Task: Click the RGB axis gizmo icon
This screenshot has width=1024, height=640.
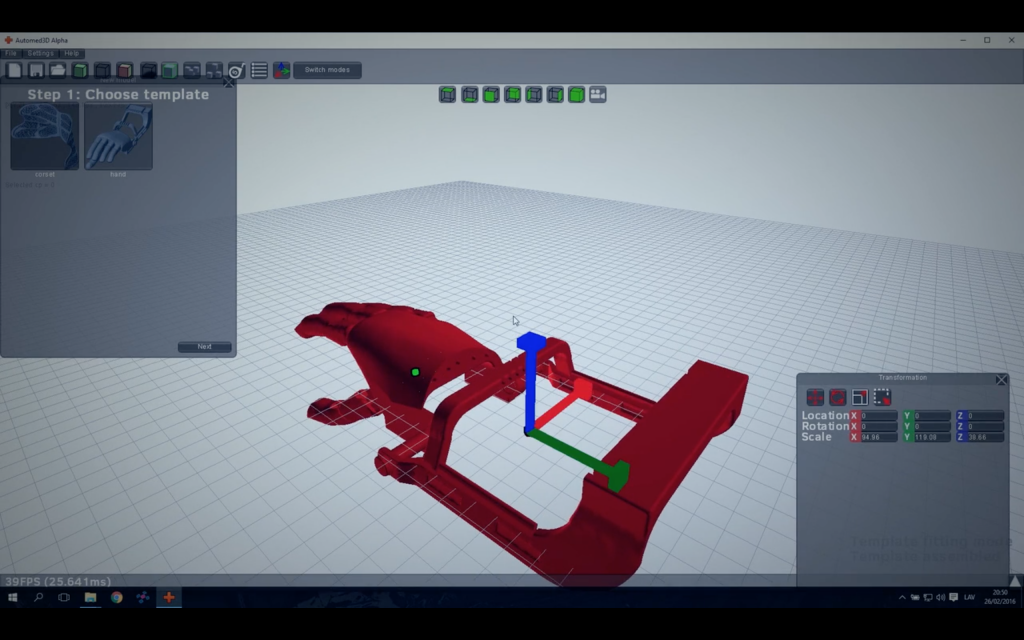Action: (282, 70)
